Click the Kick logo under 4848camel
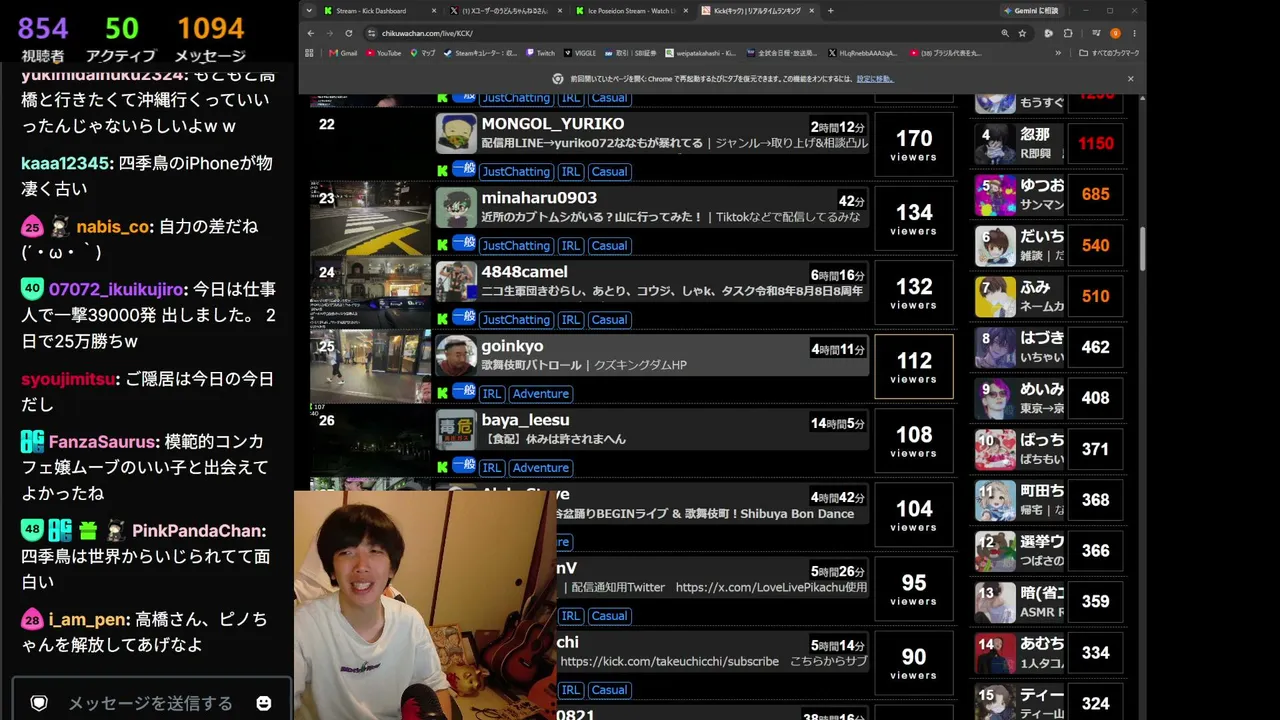Screen dimensions: 1280x720 tap(442, 320)
